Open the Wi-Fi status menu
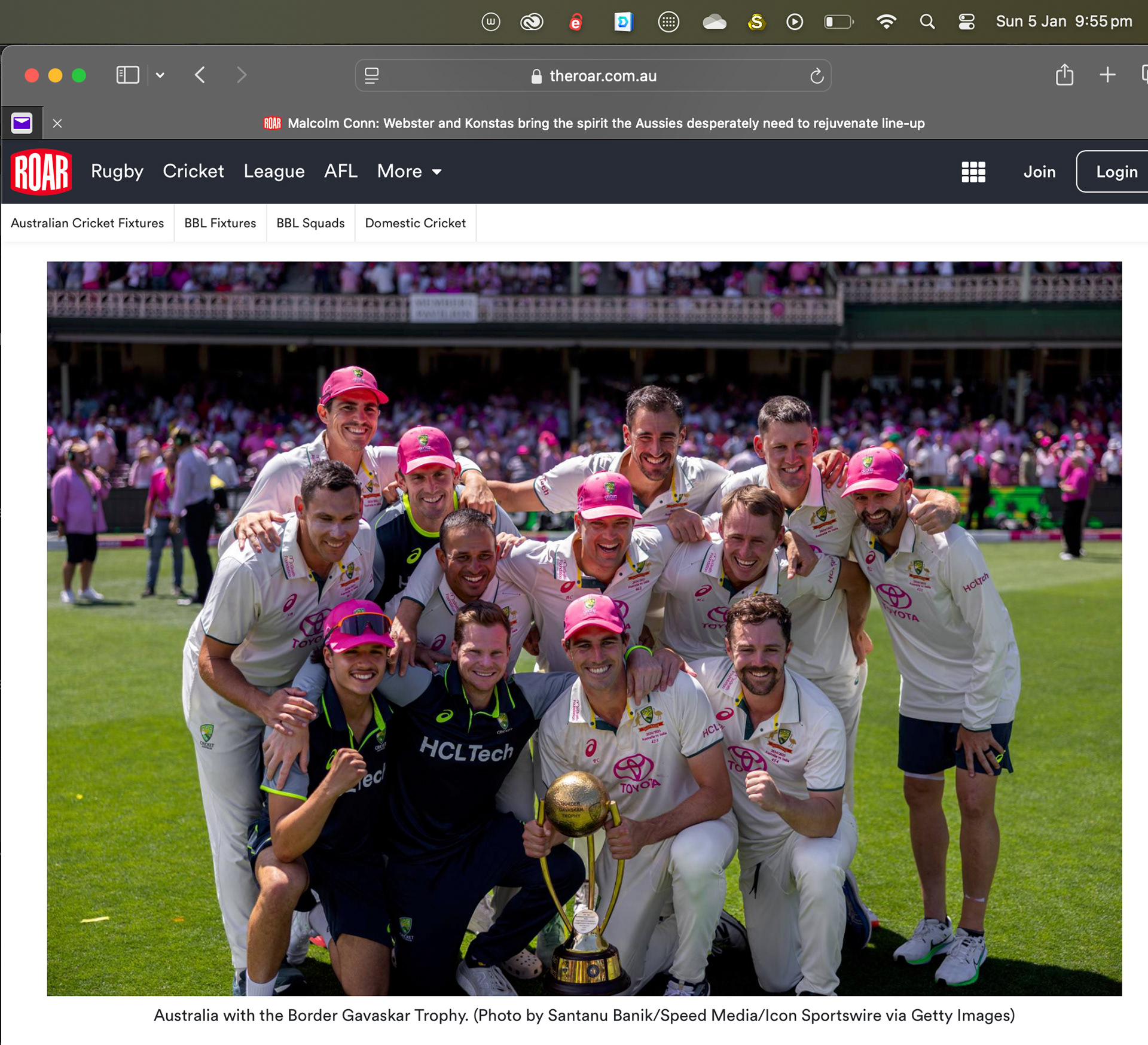1148x1045 pixels. coord(886,22)
